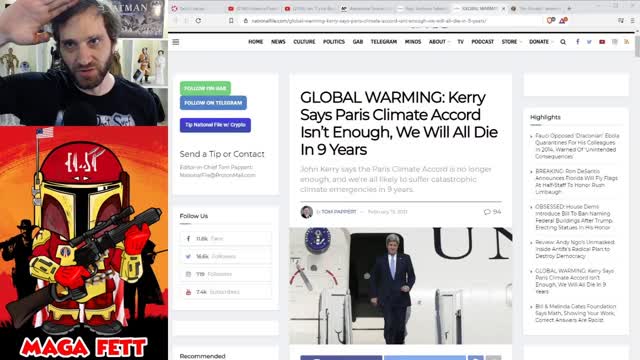This screenshot has height=360, width=640.
Task: Open the browser main menu icon
Action: 633,20
